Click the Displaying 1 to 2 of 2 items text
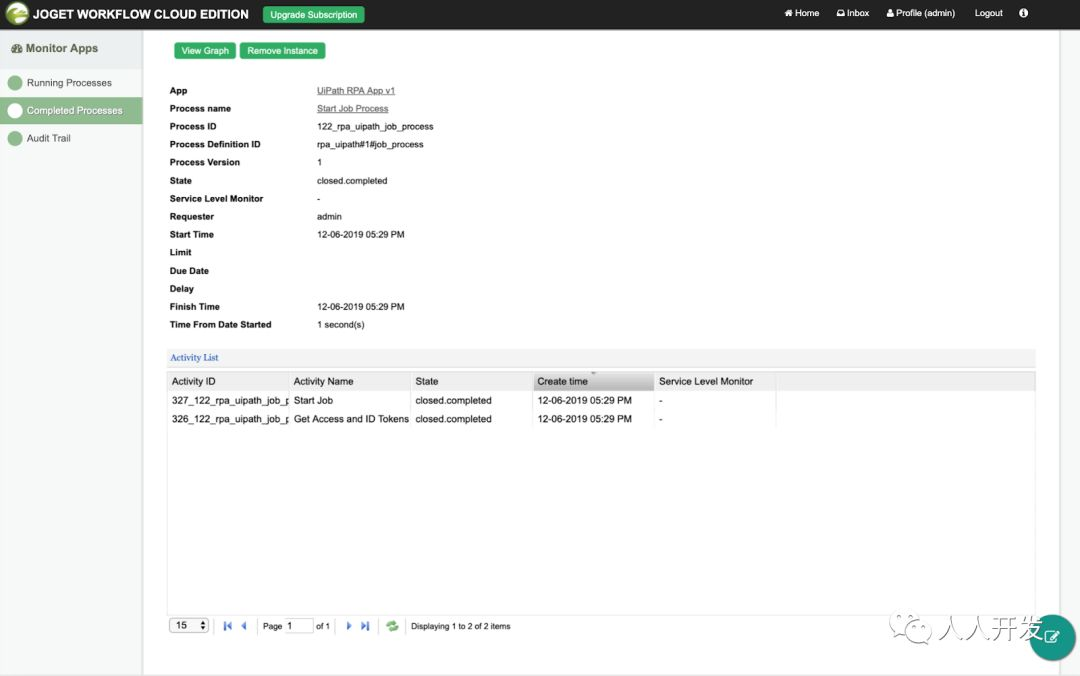The width and height of the screenshot is (1080, 676). point(461,626)
